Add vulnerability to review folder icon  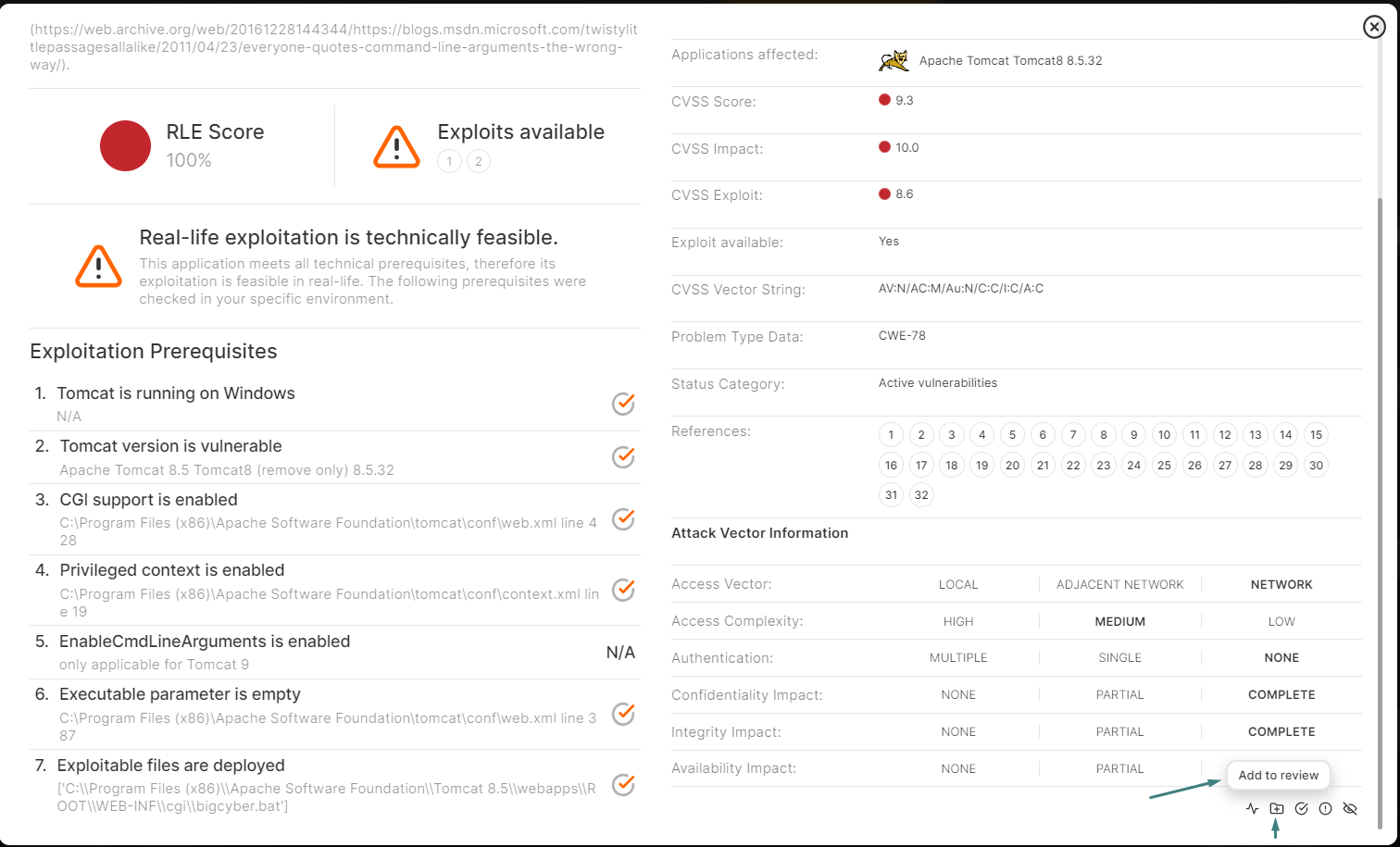tap(1277, 809)
